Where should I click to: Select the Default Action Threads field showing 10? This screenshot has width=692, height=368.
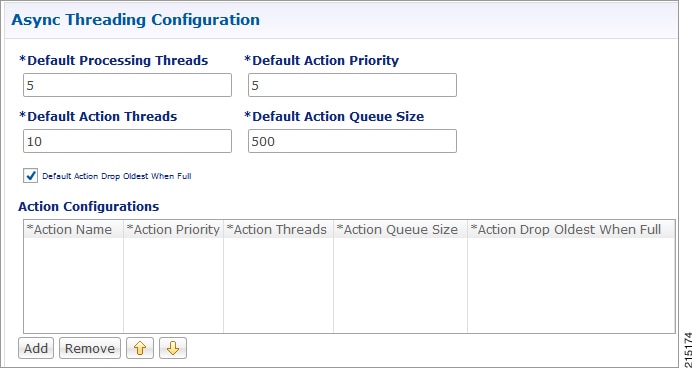tap(127, 141)
